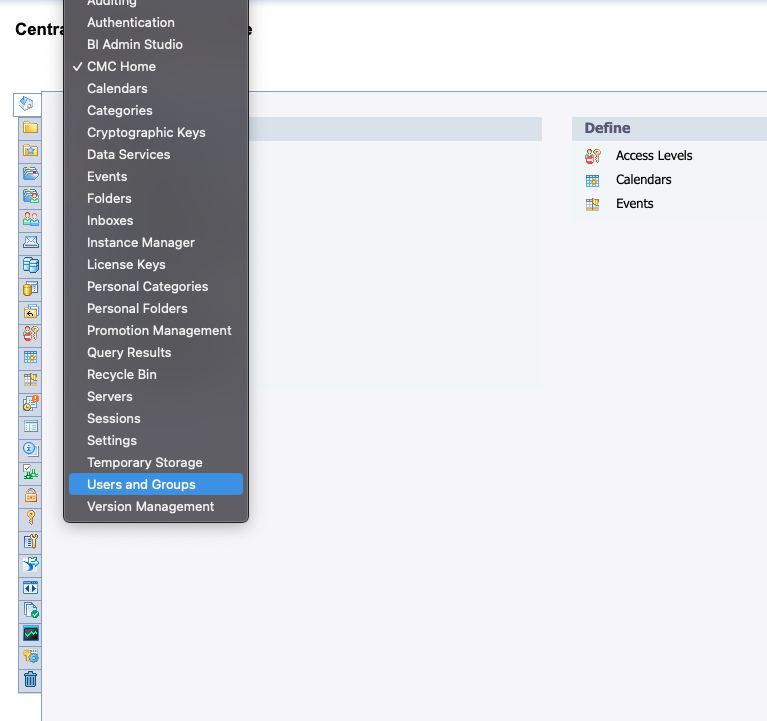This screenshot has width=767, height=721.
Task: Open the Calendars link under Define
Action: tap(643, 179)
